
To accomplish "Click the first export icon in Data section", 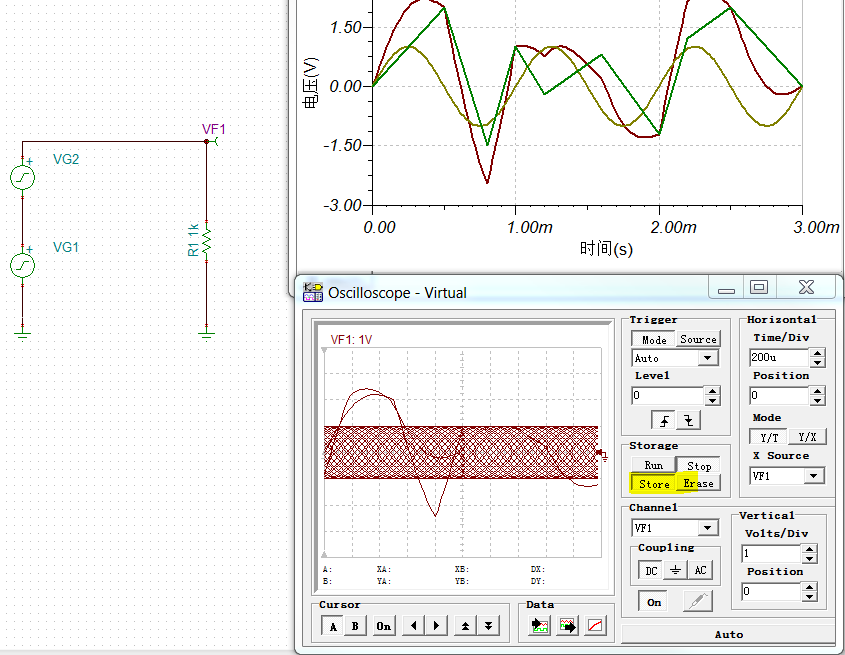I will (x=540, y=627).
